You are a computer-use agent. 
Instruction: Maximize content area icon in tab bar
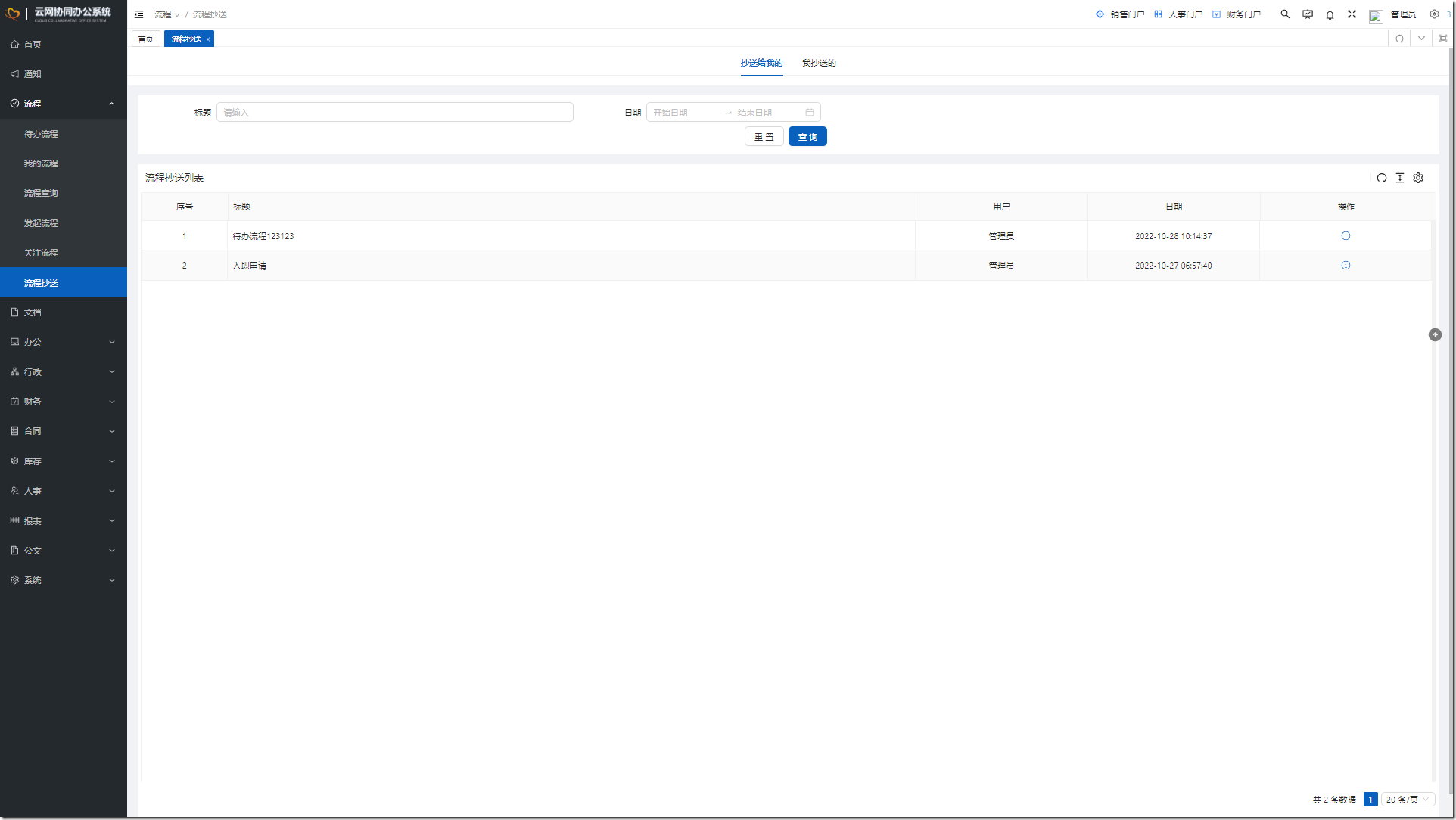click(x=1443, y=39)
